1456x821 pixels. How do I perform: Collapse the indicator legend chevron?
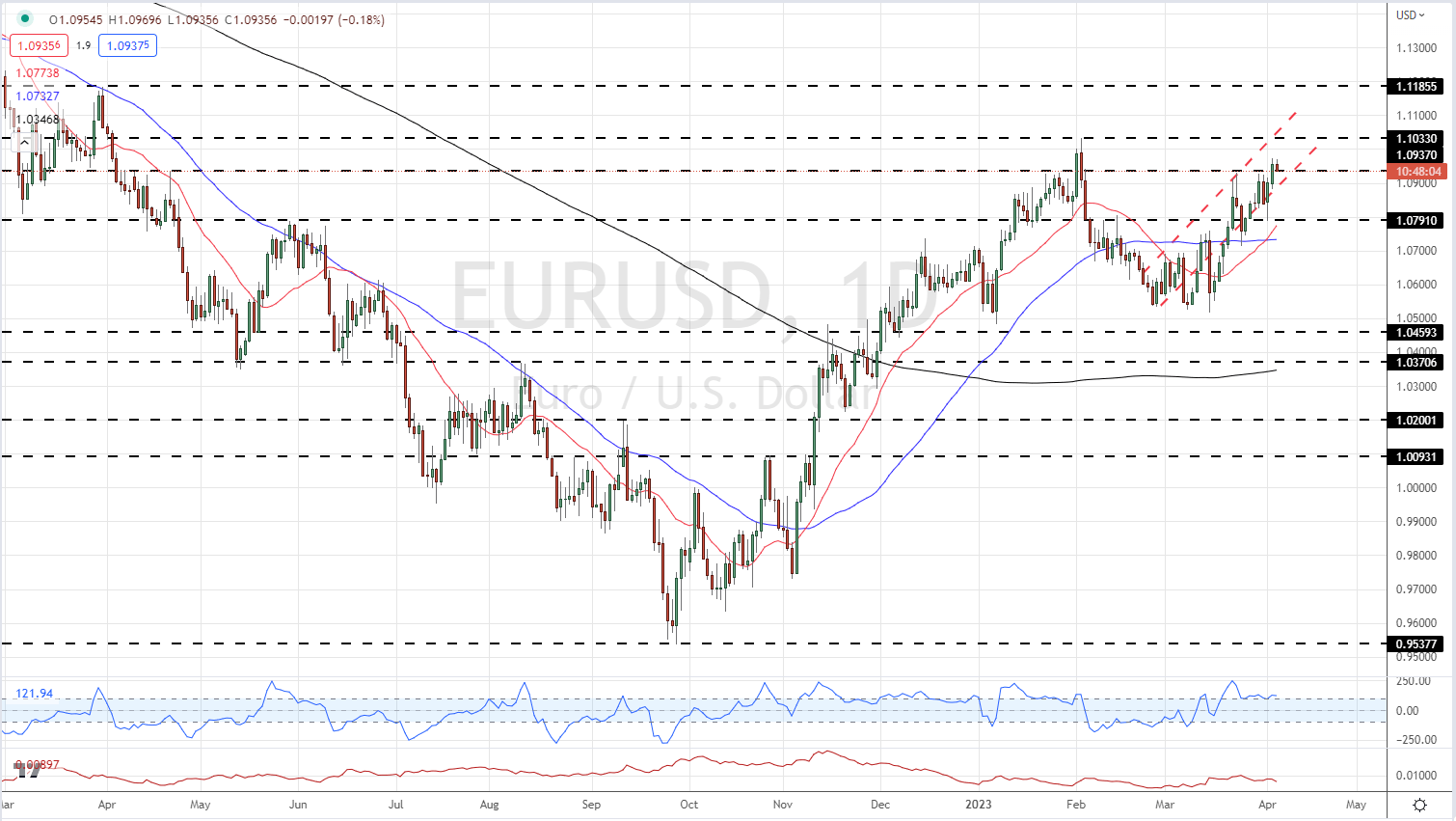point(24,142)
